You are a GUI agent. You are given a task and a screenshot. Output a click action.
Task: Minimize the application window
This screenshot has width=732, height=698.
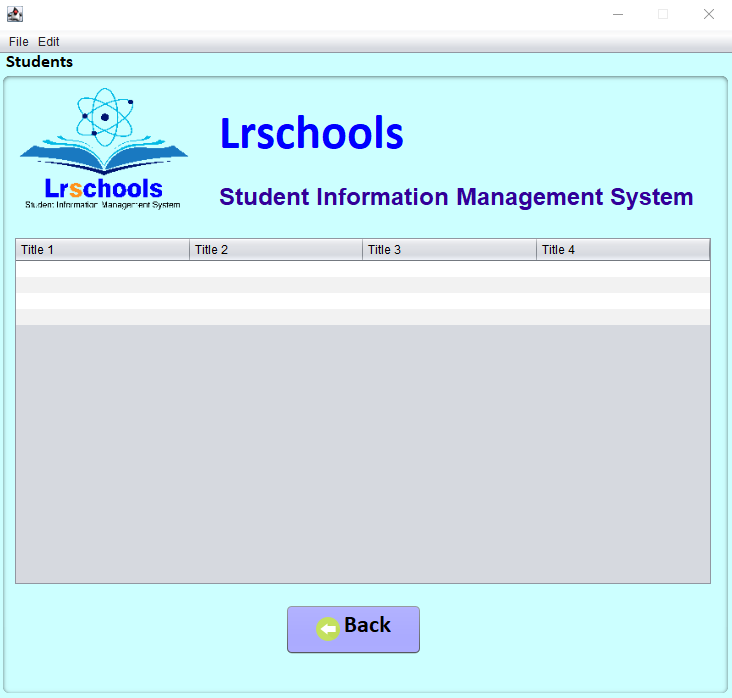pos(618,14)
